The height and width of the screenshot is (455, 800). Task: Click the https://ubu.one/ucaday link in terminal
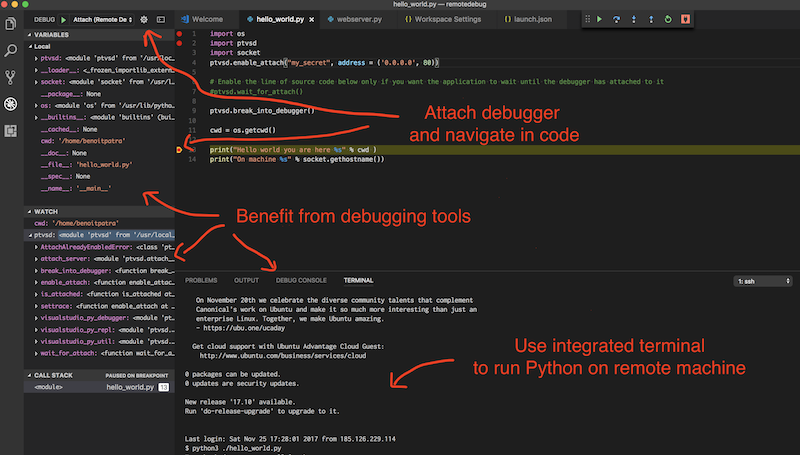[x=244, y=328]
